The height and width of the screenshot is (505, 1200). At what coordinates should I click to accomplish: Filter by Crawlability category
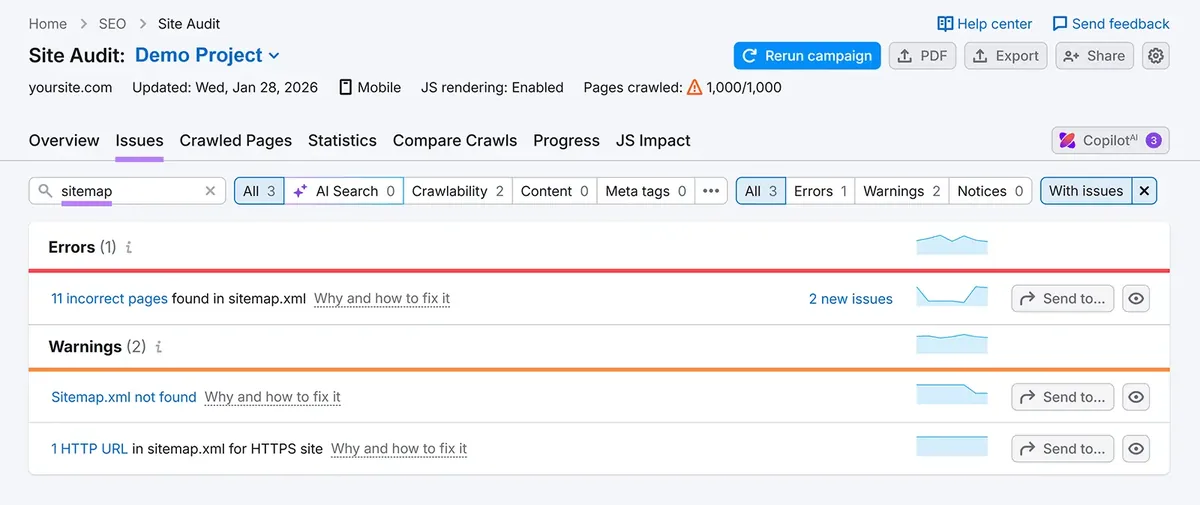pyautogui.click(x=458, y=191)
